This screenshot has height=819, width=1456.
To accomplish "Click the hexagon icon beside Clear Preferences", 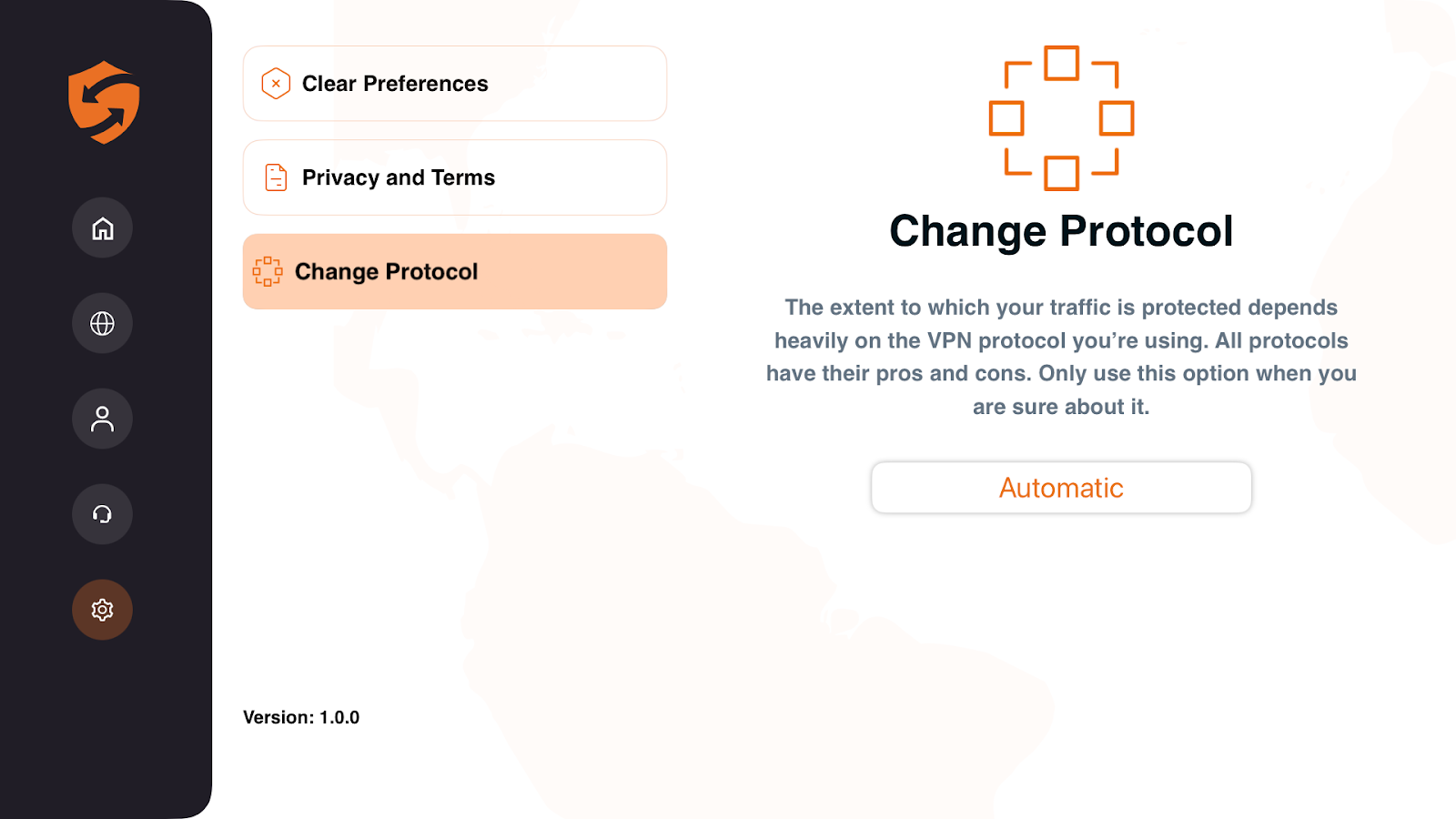I will [276, 84].
